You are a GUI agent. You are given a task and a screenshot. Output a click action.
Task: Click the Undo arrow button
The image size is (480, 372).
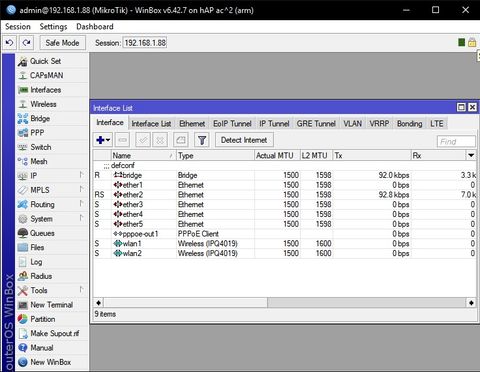pyautogui.click(x=10, y=43)
